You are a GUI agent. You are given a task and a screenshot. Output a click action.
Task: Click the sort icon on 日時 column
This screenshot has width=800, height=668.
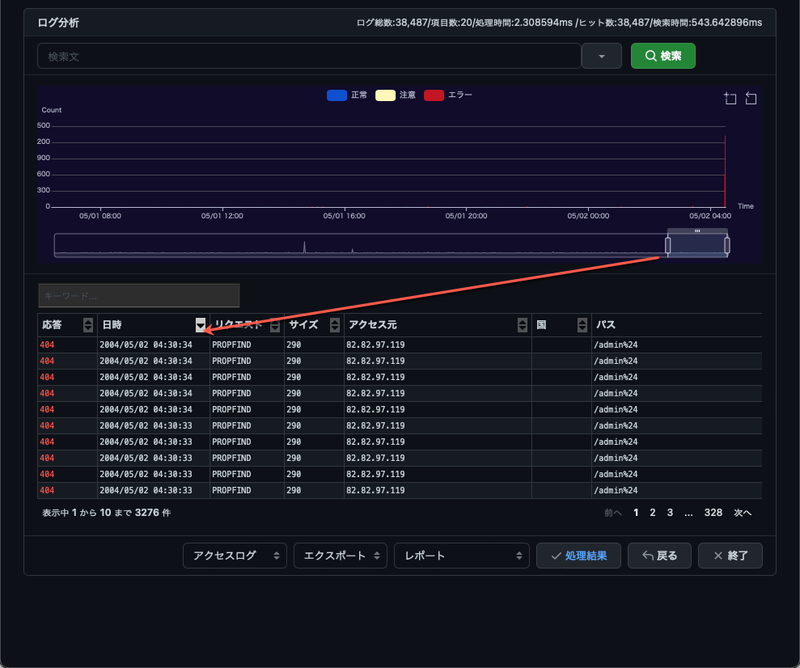(x=201, y=325)
